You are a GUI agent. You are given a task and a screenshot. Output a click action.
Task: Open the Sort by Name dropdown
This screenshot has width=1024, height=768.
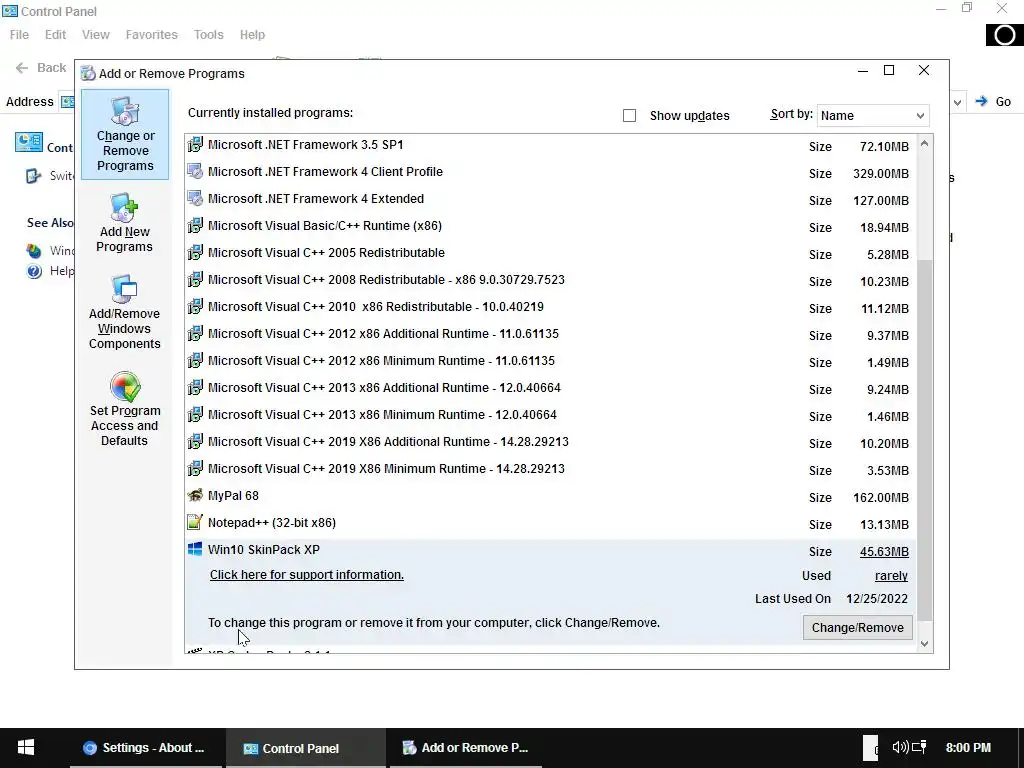872,116
